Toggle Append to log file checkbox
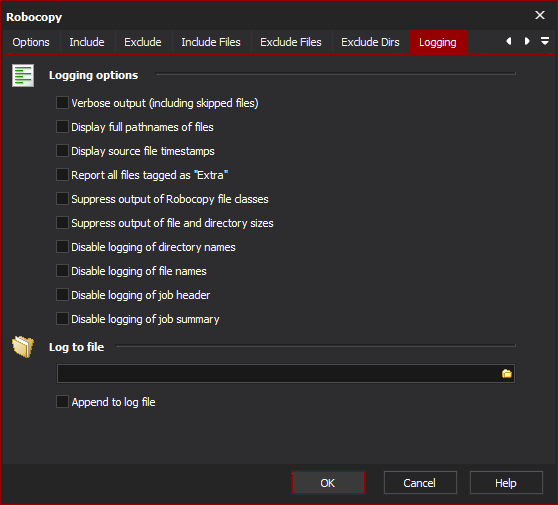The width and height of the screenshot is (558, 505). click(x=62, y=402)
